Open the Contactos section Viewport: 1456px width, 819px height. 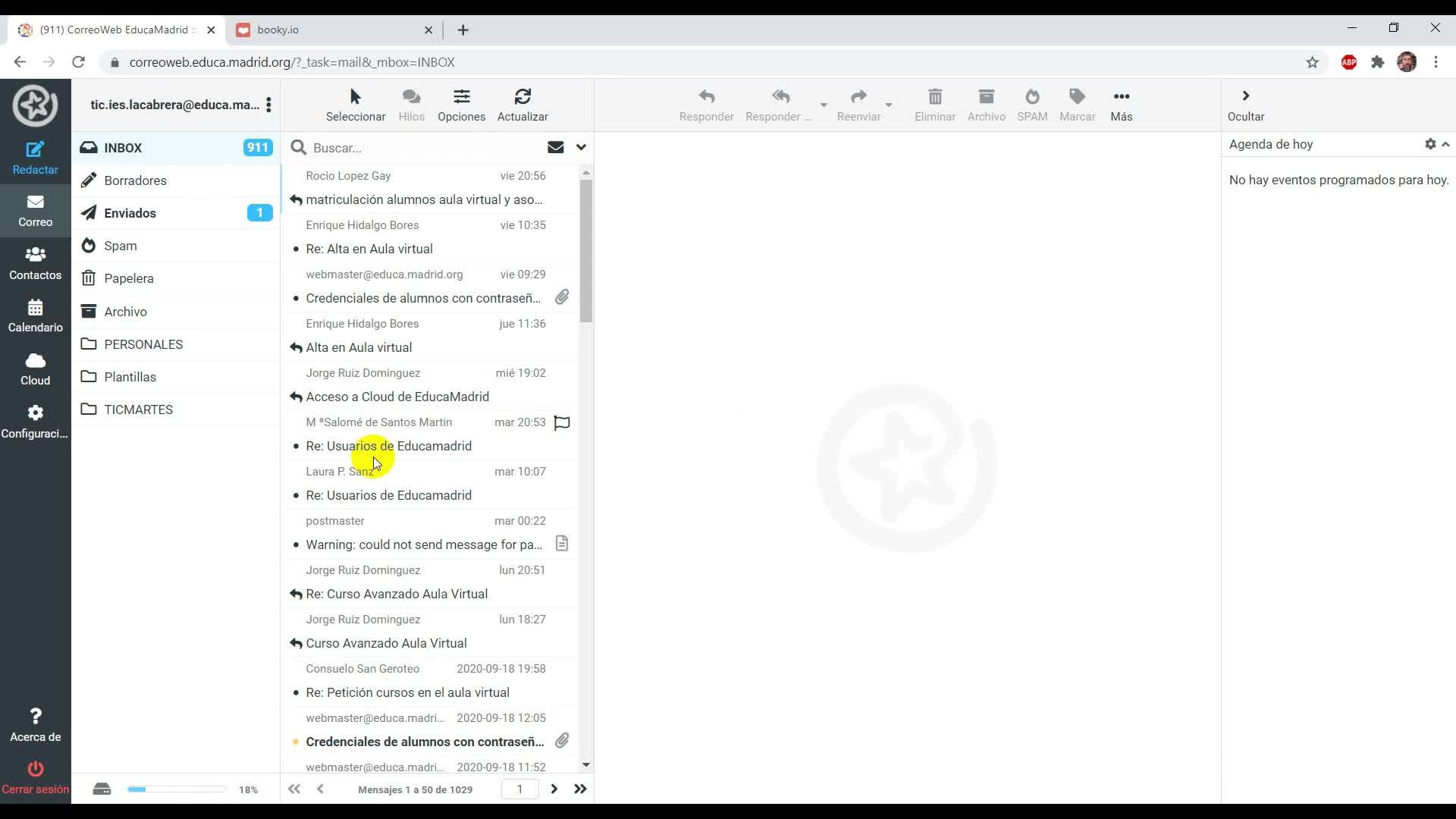click(35, 263)
